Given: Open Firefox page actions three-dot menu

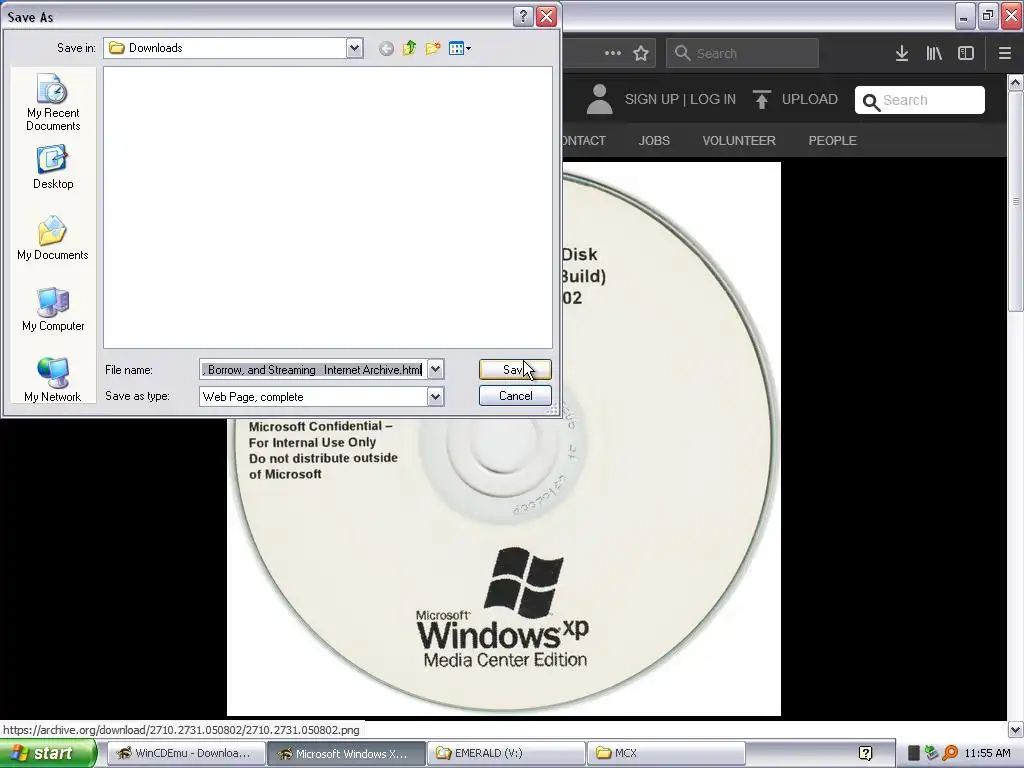Looking at the screenshot, I should pos(613,54).
